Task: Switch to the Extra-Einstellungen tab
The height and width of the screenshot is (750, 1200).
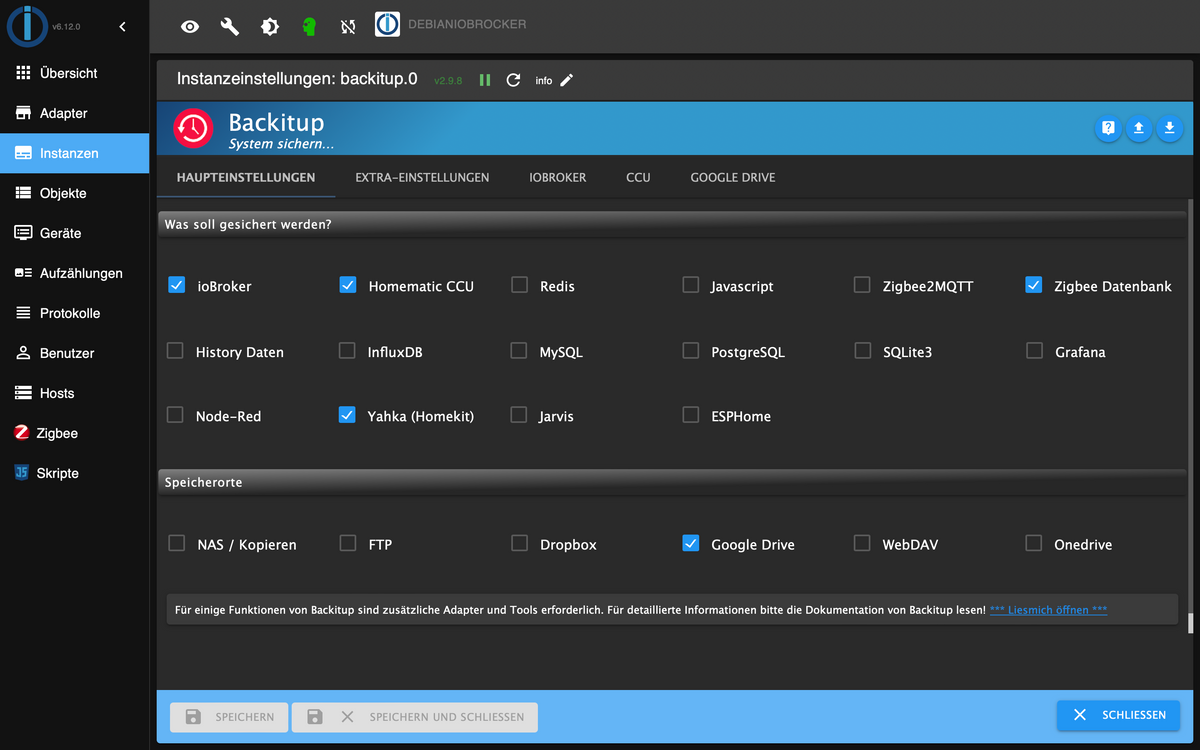Action: pos(422,177)
